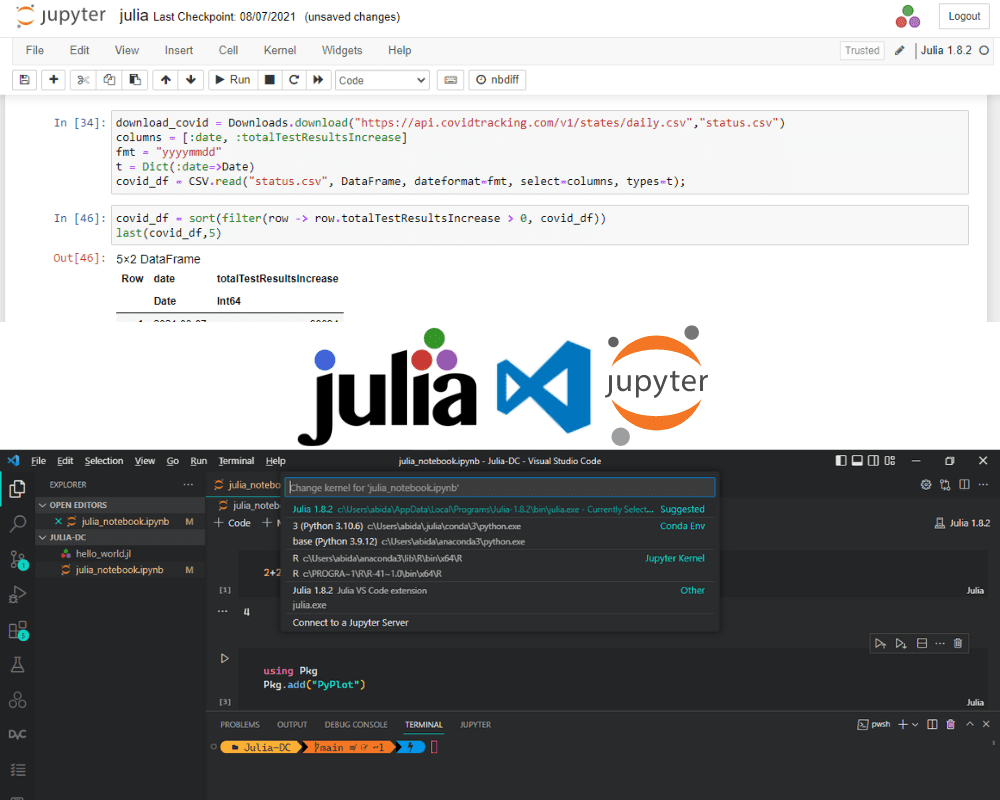
Task: Split the cell using the cell toolbar icon
Action: [x=922, y=643]
